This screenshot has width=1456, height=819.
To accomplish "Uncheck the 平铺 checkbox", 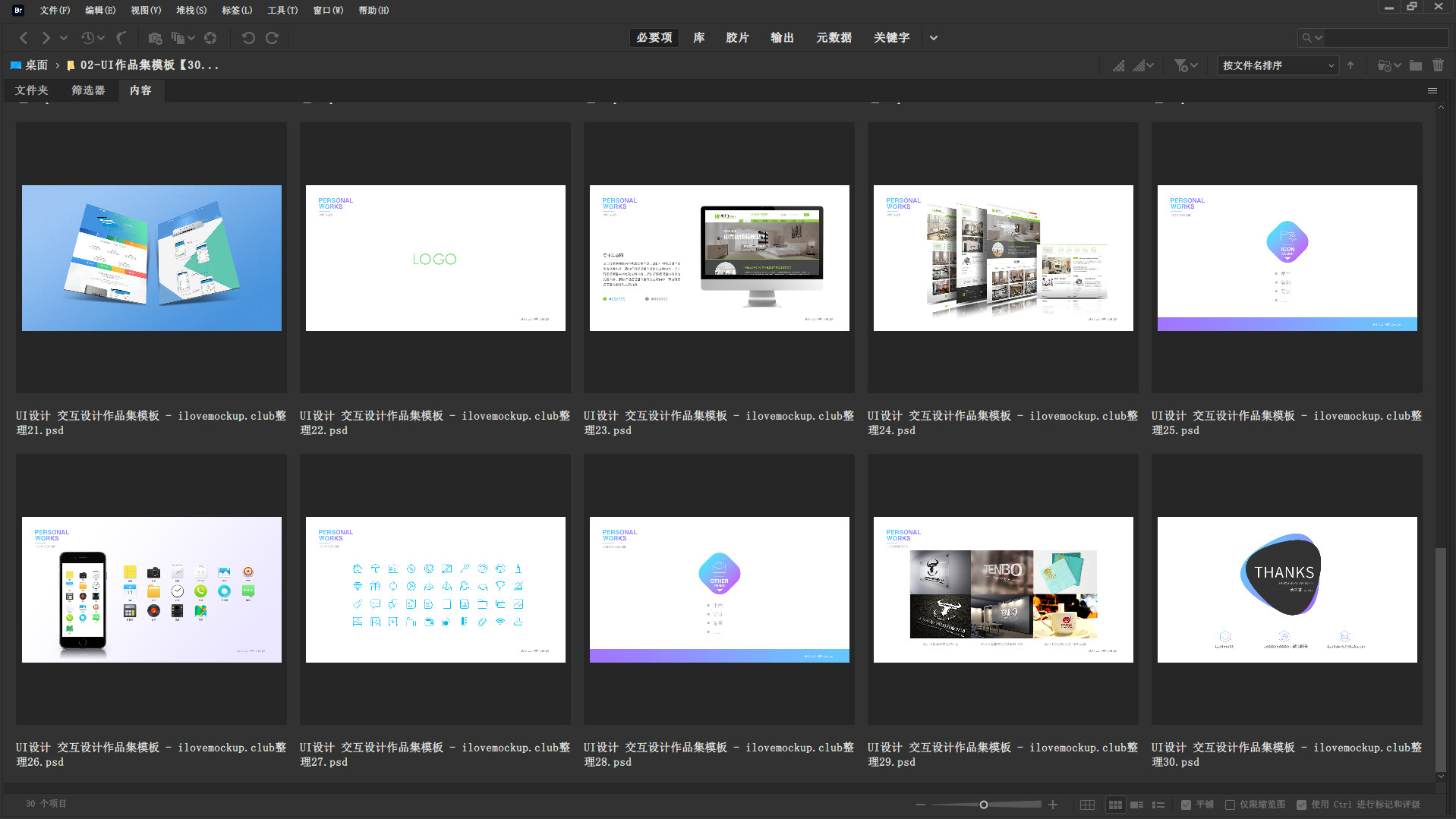I will coord(1186,805).
